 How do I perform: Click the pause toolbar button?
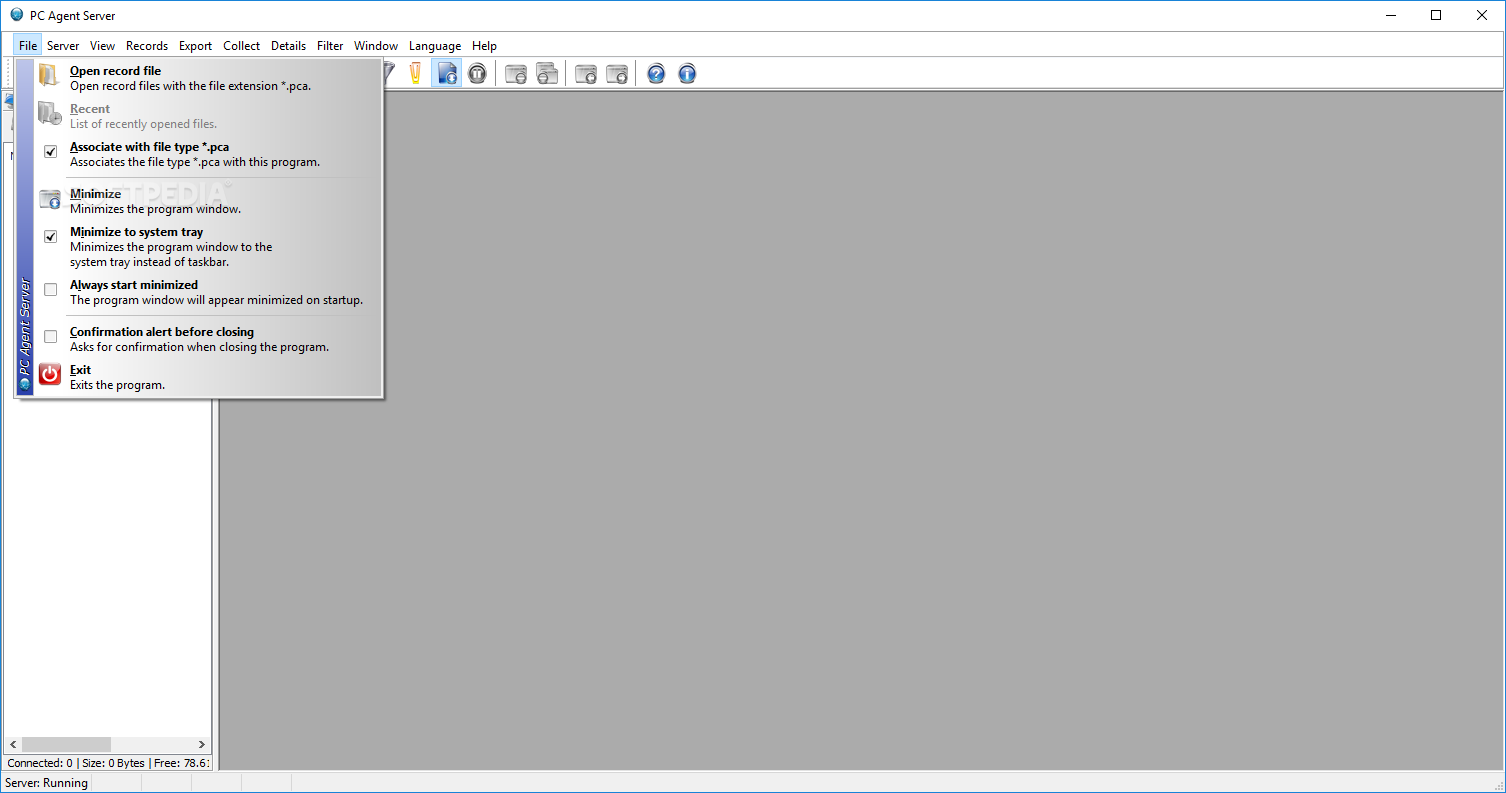point(478,73)
